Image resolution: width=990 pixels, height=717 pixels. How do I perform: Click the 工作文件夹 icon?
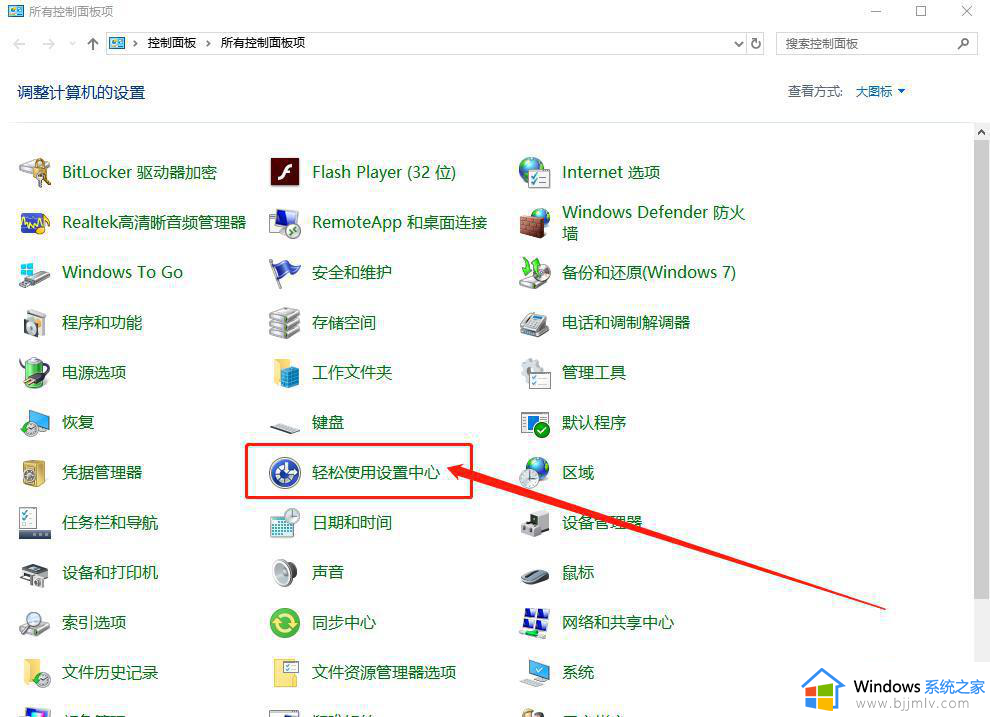coord(286,372)
